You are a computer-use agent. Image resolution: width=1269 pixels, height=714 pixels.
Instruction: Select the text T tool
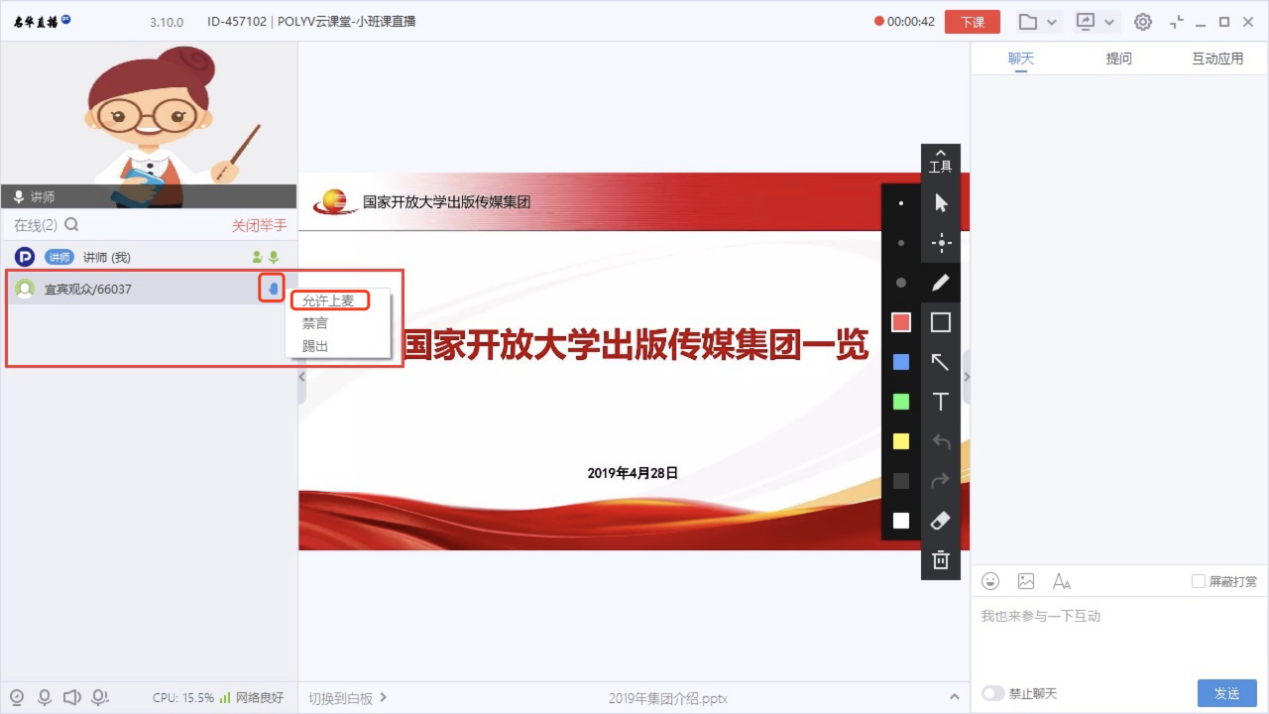tap(940, 402)
